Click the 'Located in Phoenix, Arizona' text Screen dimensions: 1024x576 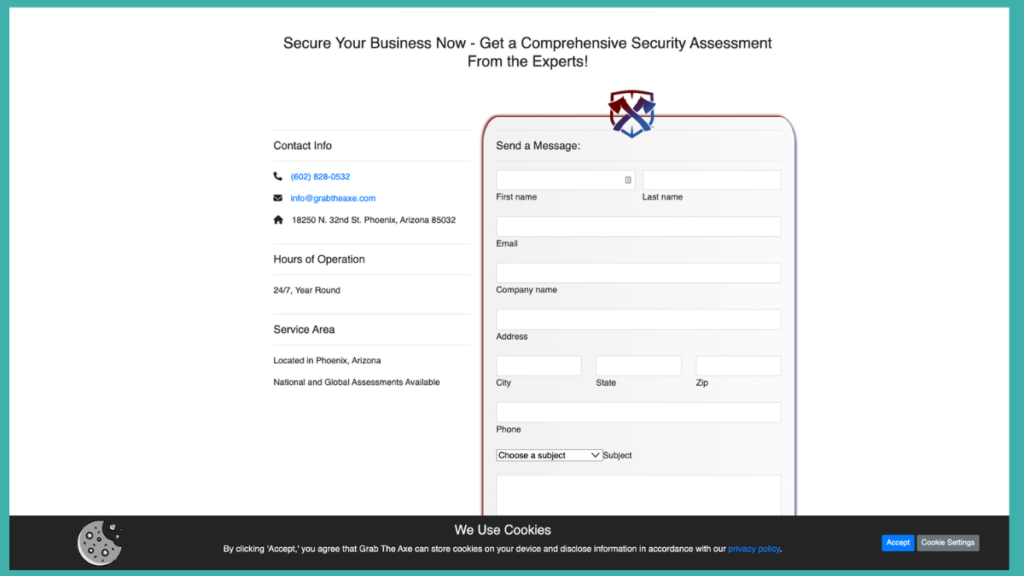point(327,360)
